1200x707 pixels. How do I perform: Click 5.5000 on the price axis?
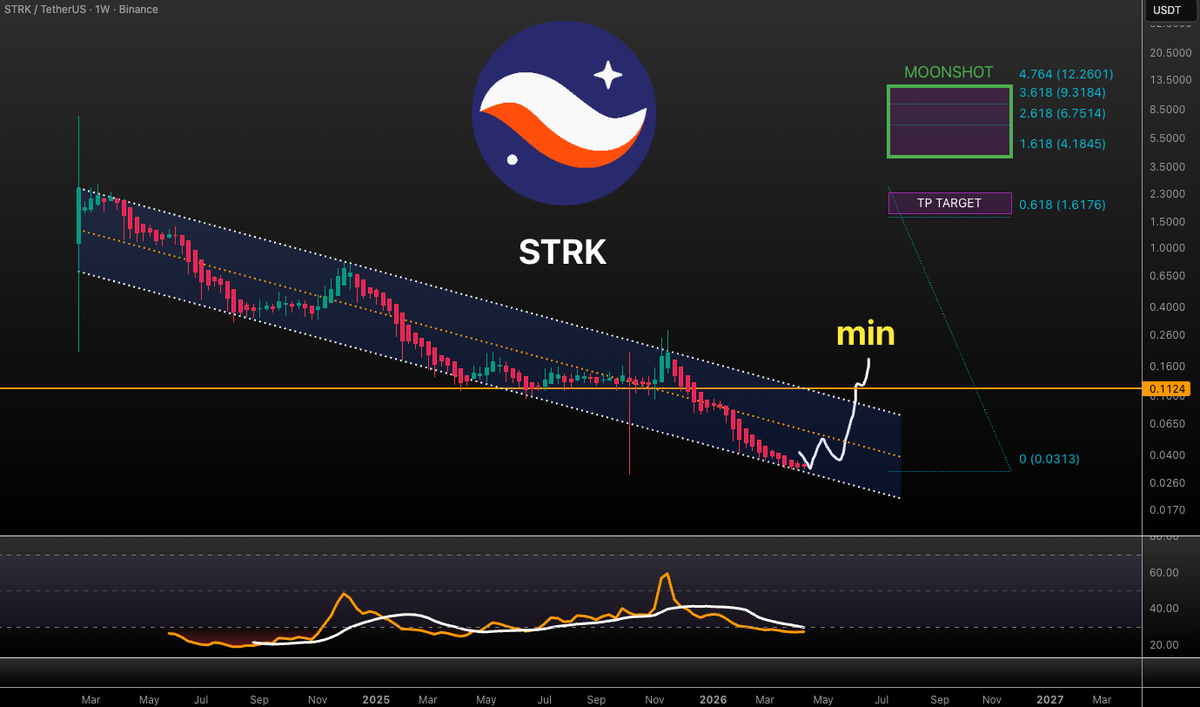click(x=1167, y=137)
